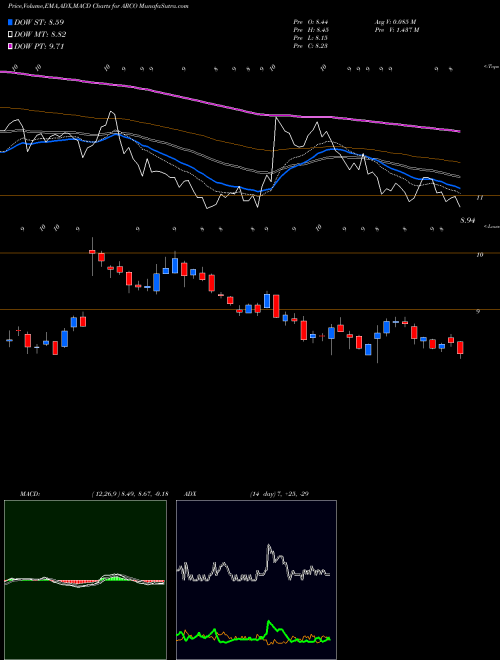Click the ADX '(14 day) 7, +23, -29' readout

[278, 494]
